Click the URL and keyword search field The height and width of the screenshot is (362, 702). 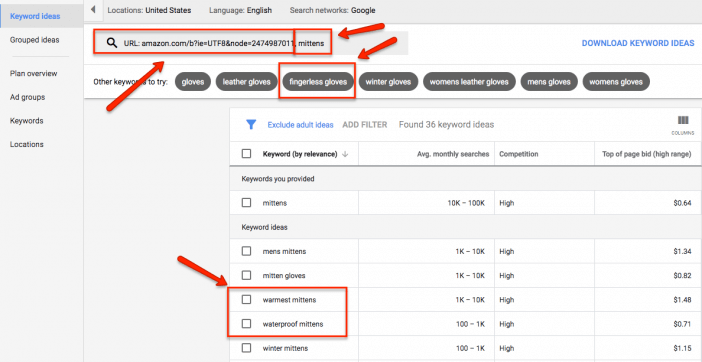(251, 43)
